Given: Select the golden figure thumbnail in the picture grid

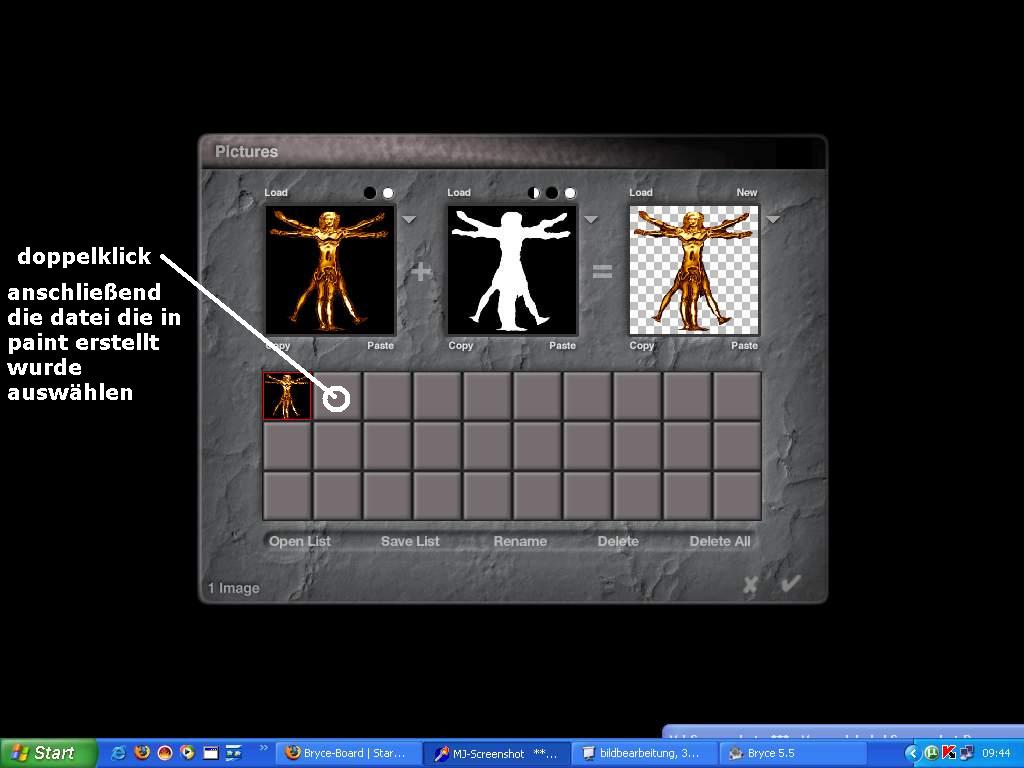Looking at the screenshot, I should [287, 396].
